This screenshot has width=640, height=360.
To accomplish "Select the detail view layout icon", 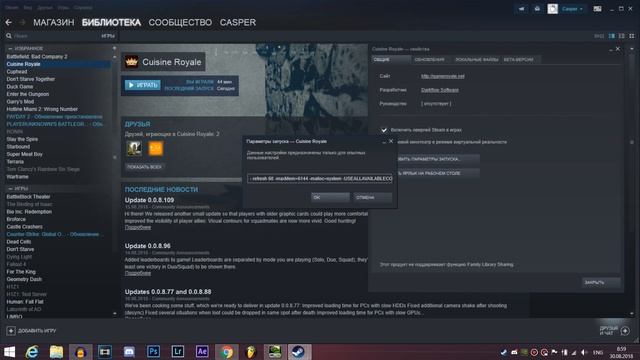I will [611, 36].
